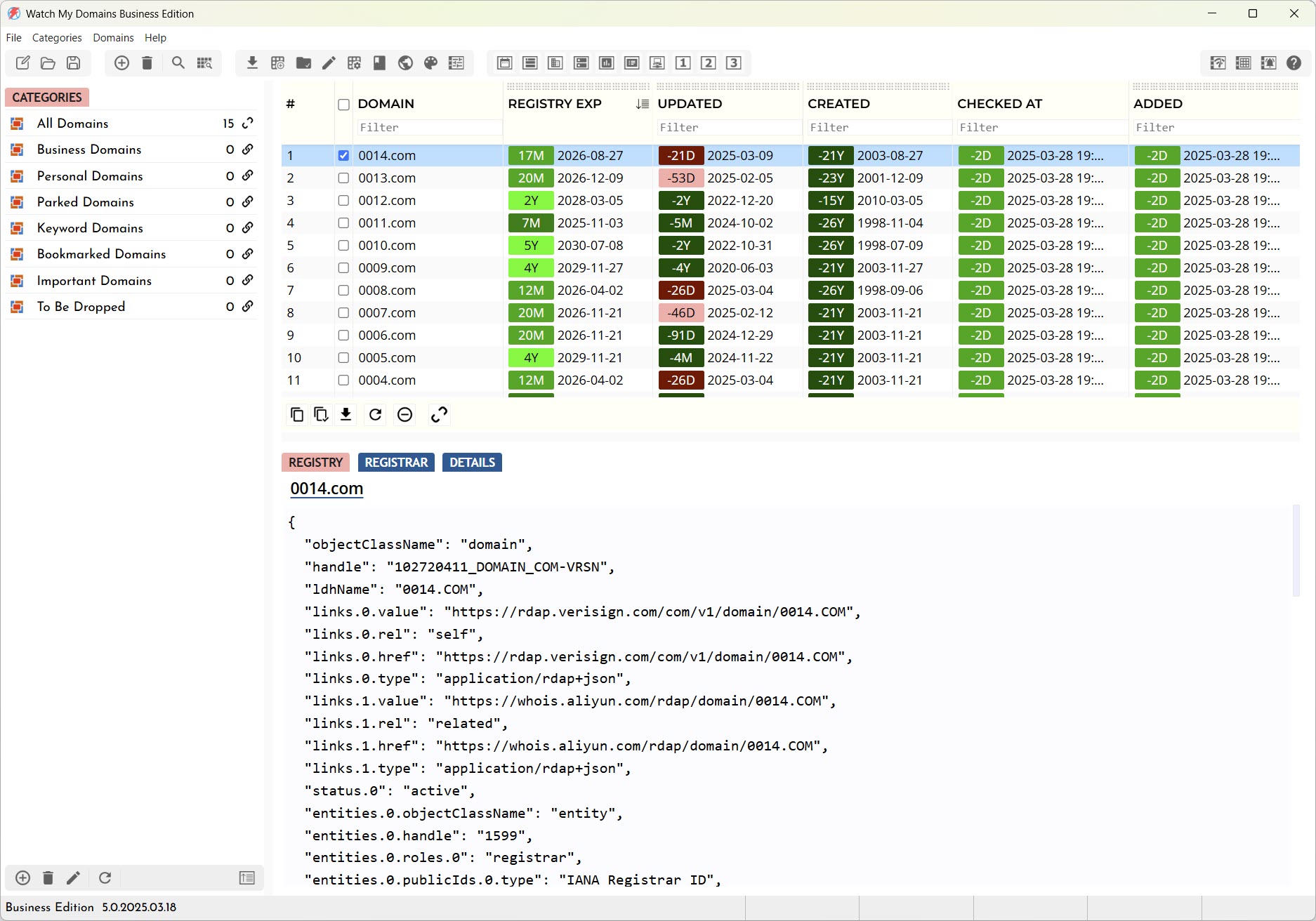Viewport: 1316px width, 921px height.
Task: Click the gauge dashboard icon at top right
Action: 1218,63
